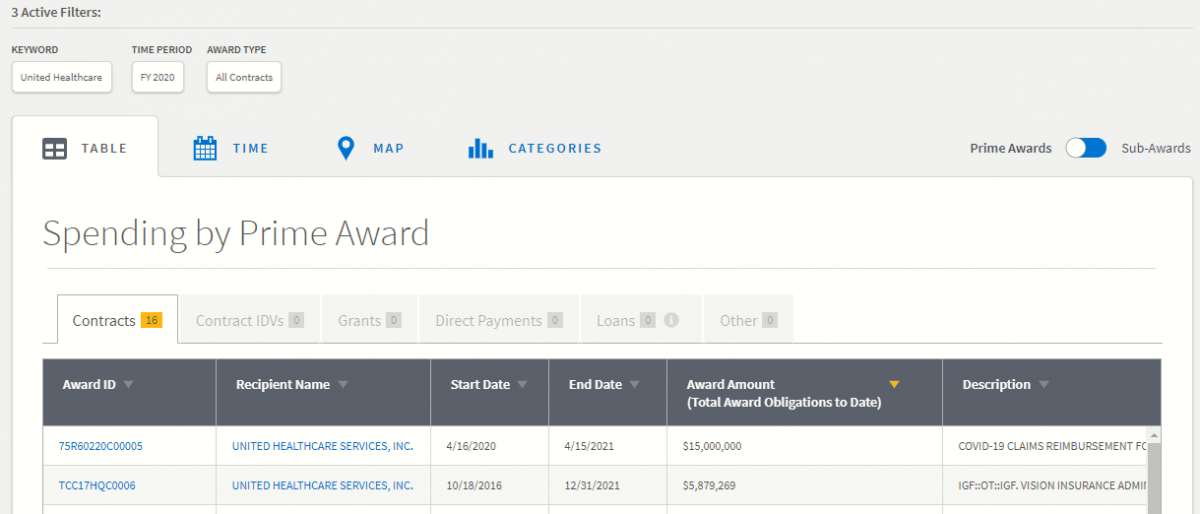Screen dimensions: 1200x514
Task: Click the Categories bar chart icon
Action: pyautogui.click(x=480, y=148)
